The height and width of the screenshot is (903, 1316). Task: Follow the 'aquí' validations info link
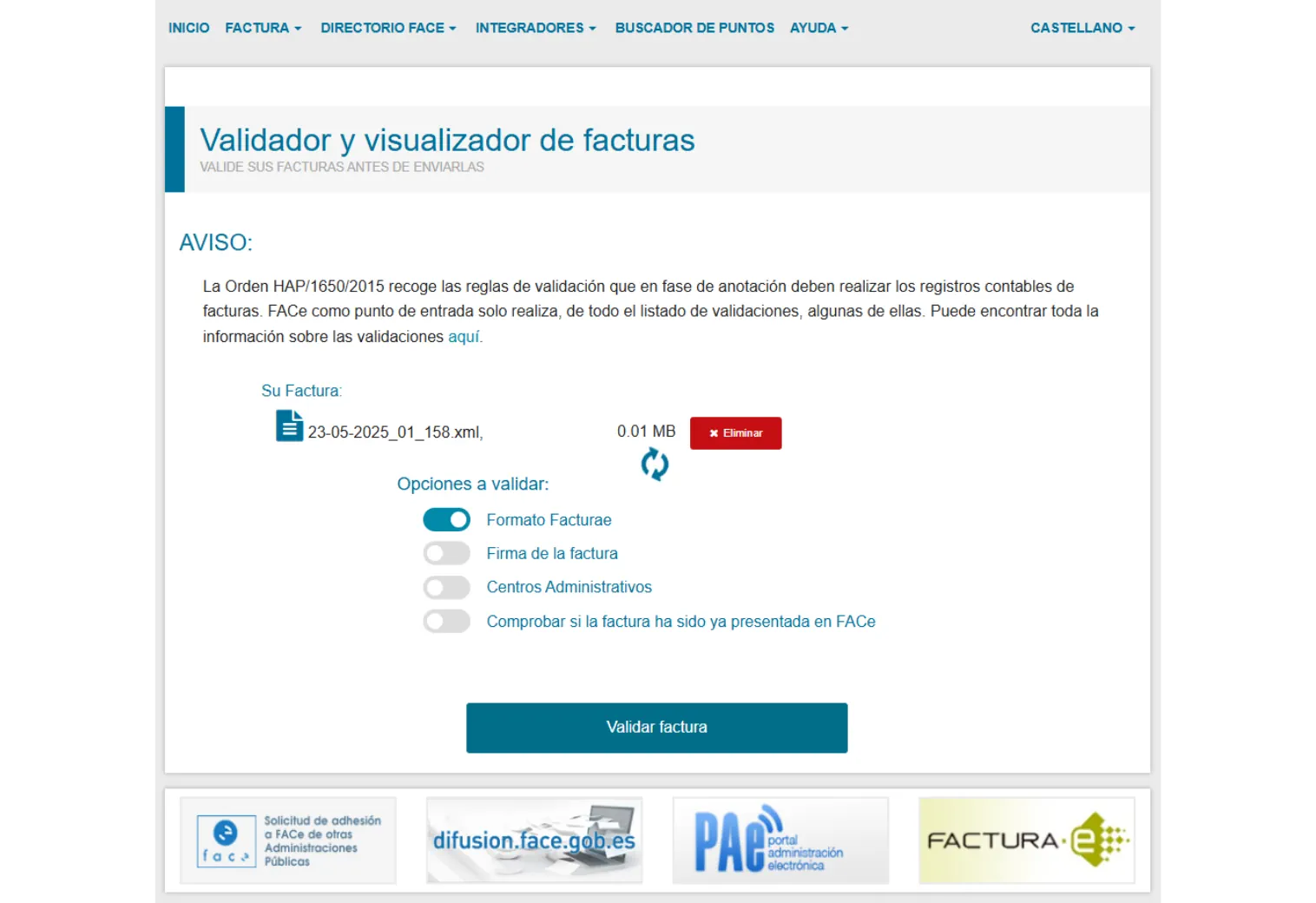[x=464, y=337]
